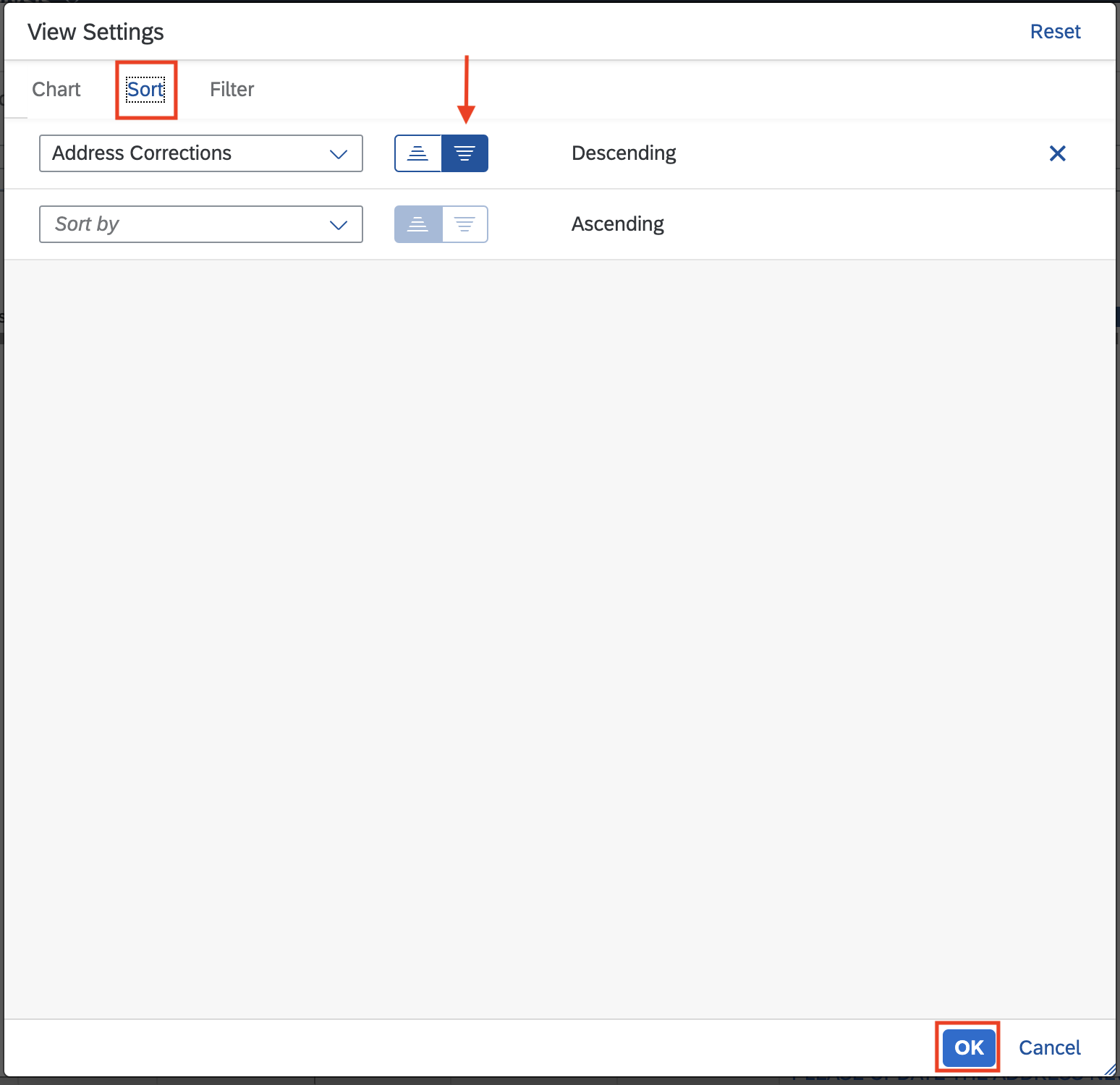Click the View Settings dialog title
The image size is (1120, 1085).
96,32
